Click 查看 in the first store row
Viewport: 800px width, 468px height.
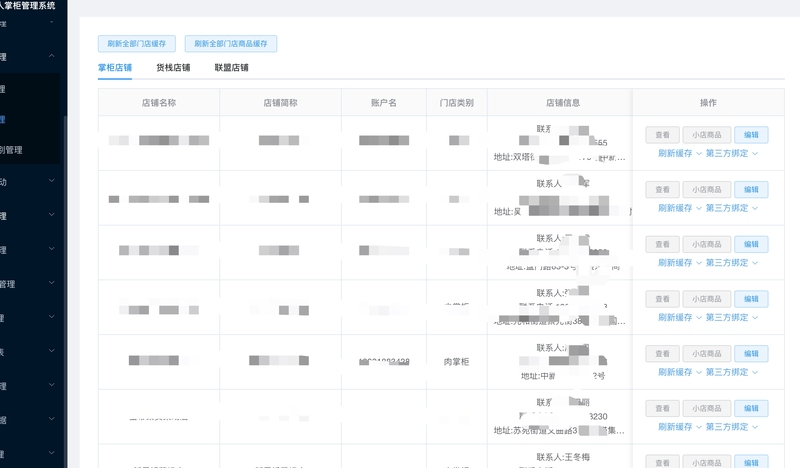pos(662,134)
